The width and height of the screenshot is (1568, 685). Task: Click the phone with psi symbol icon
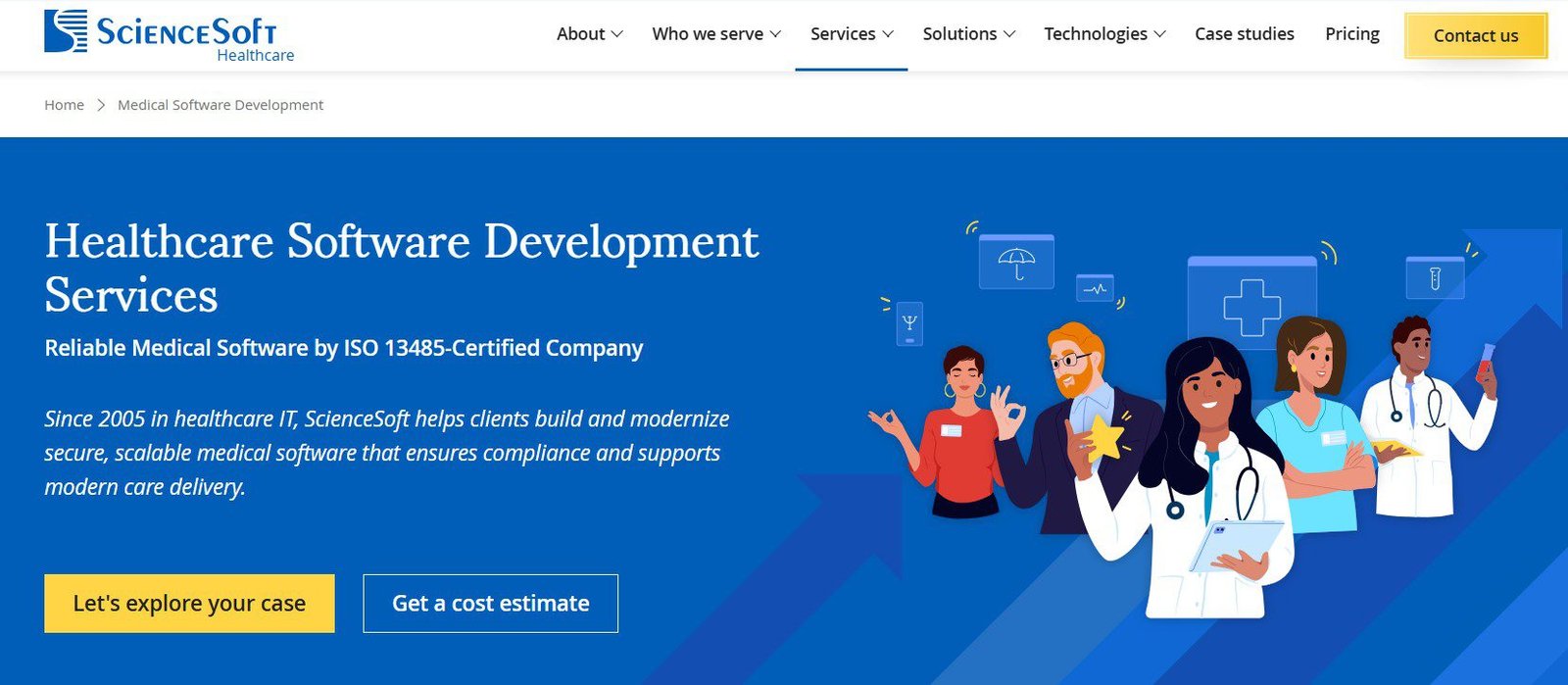909,322
